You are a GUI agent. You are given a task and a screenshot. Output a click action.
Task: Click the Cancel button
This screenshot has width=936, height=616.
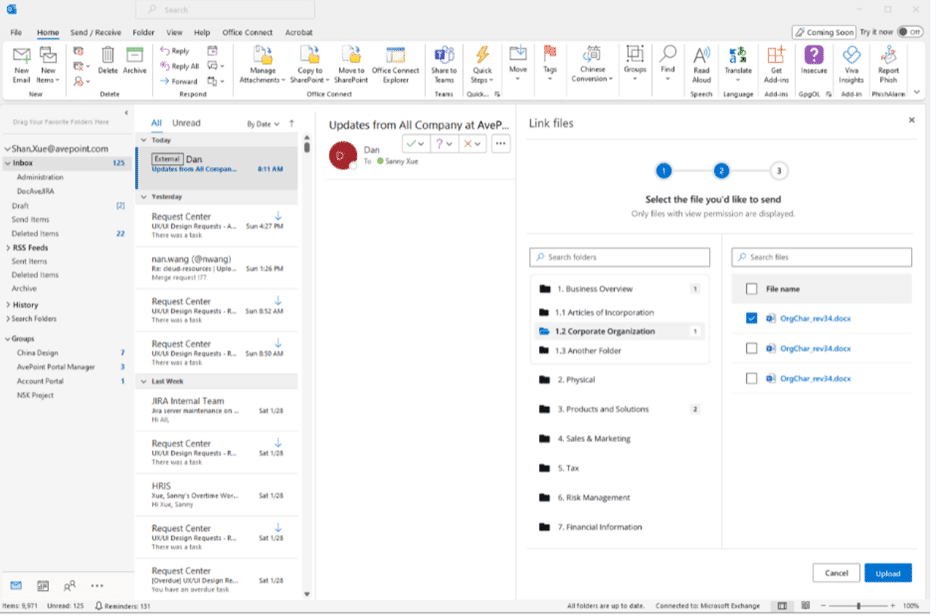836,573
